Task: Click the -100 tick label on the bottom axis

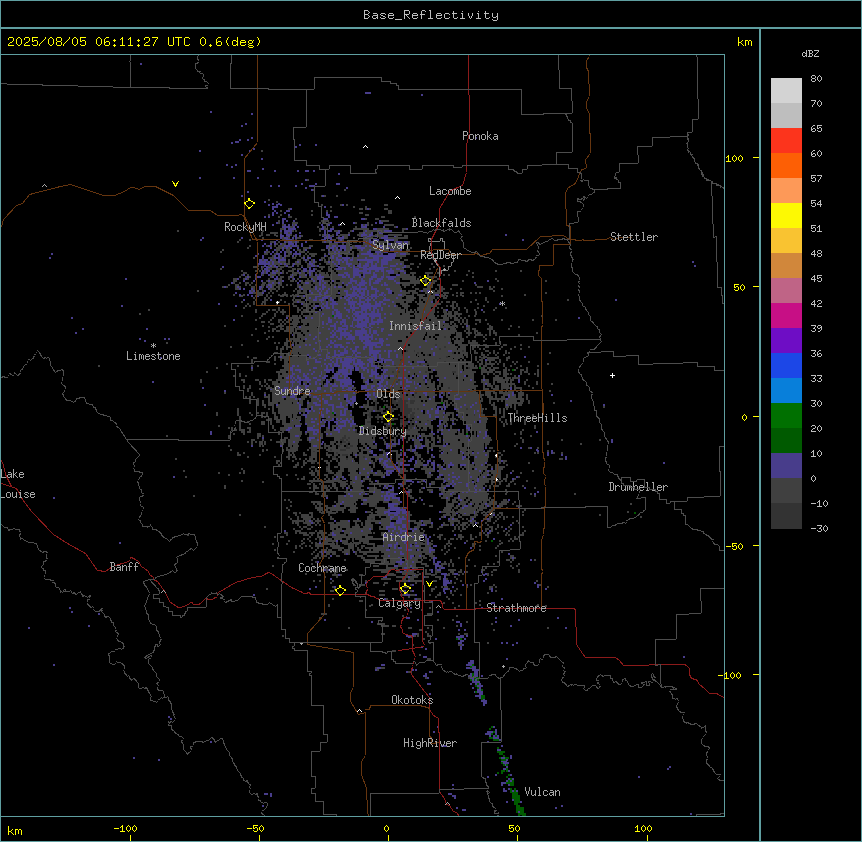Action: pyautogui.click(x=125, y=828)
